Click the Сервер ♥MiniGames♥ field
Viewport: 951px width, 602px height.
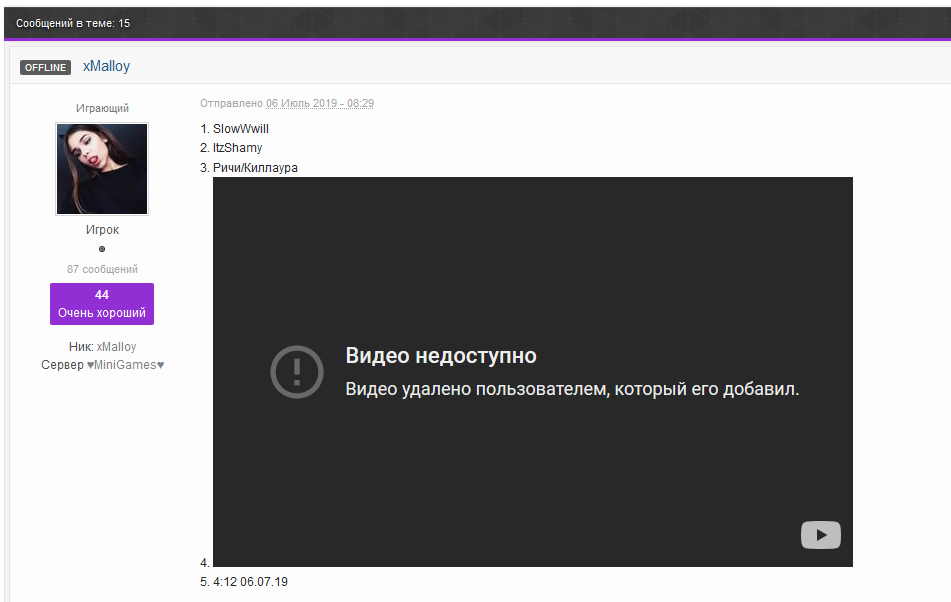point(102,365)
